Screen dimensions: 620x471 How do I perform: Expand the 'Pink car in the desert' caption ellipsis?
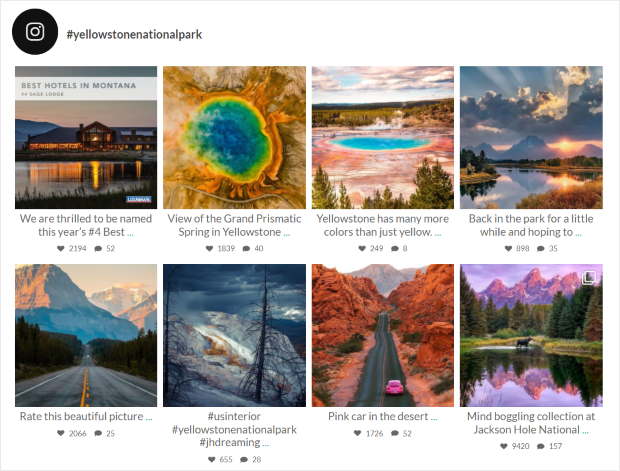[x=434, y=418]
